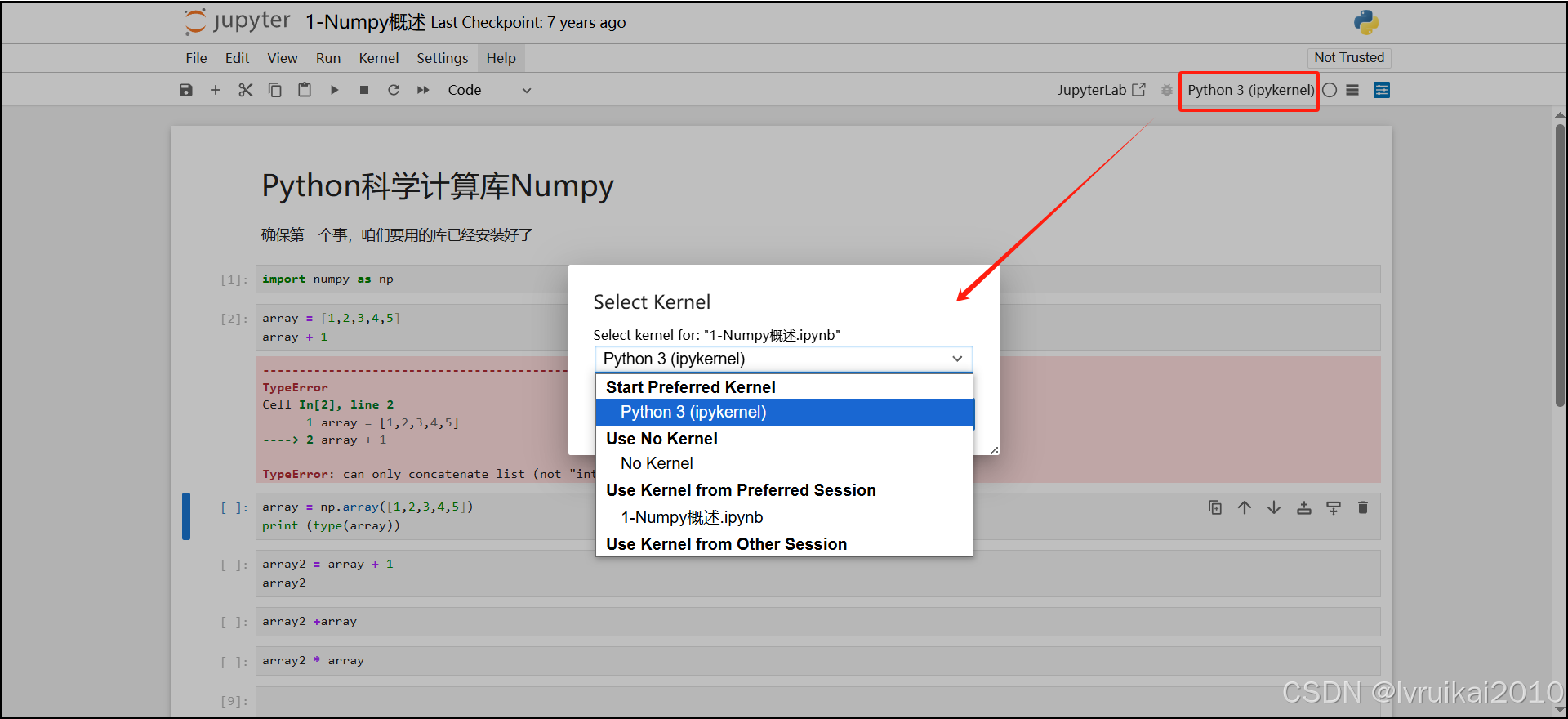The image size is (1568, 719).
Task: Click the Jupyter logo
Action: coord(237,21)
